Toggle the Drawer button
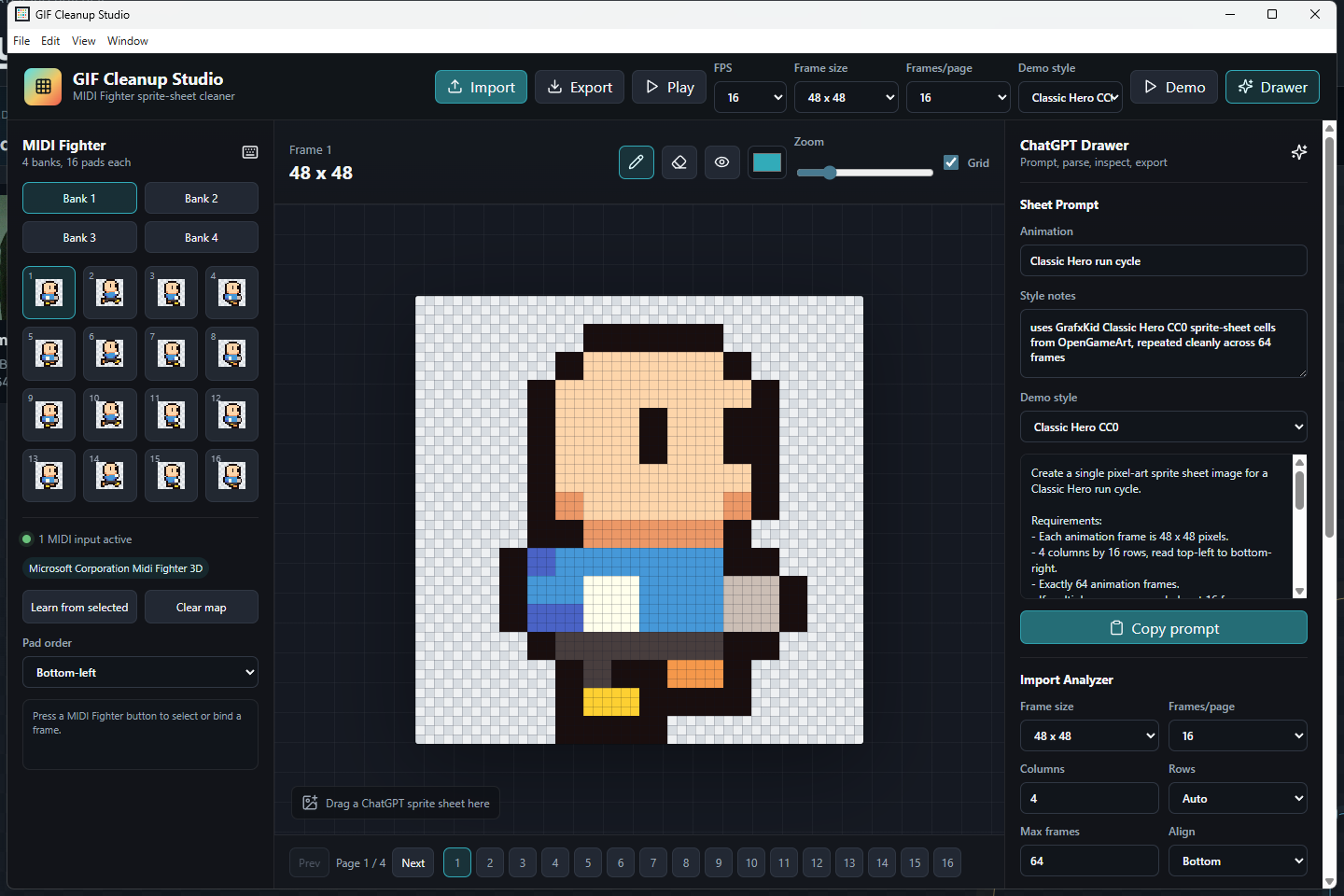 coord(1272,87)
